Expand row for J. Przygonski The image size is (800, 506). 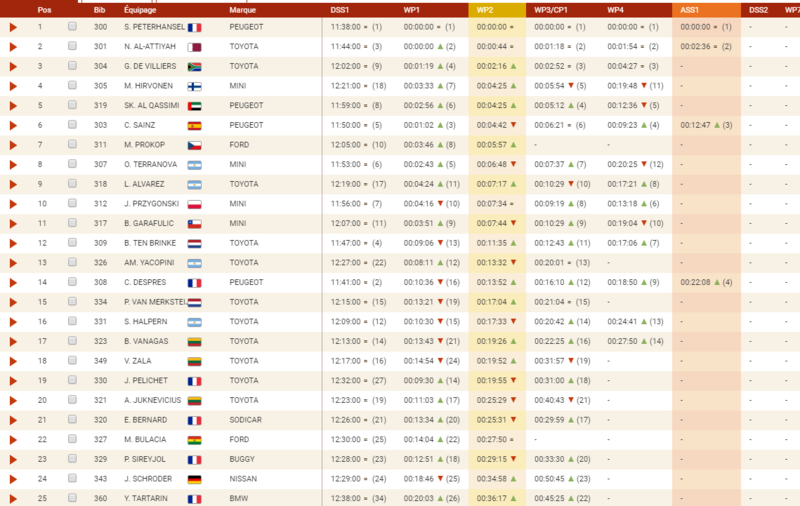(13, 204)
